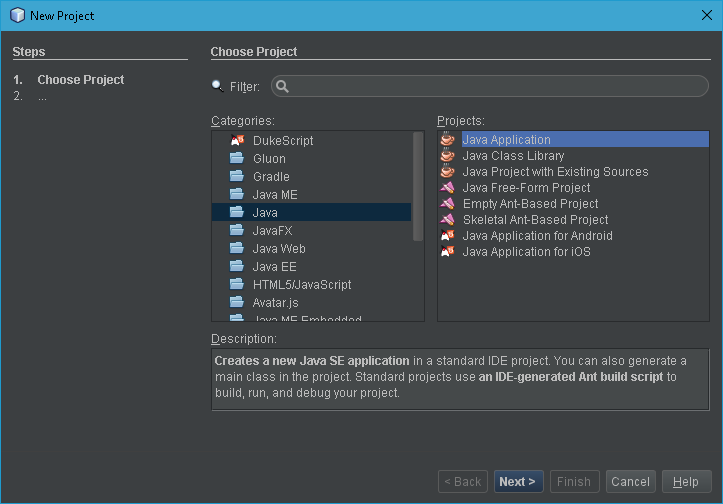Open Help for this wizard
The width and height of the screenshot is (723, 504).
coord(686,481)
